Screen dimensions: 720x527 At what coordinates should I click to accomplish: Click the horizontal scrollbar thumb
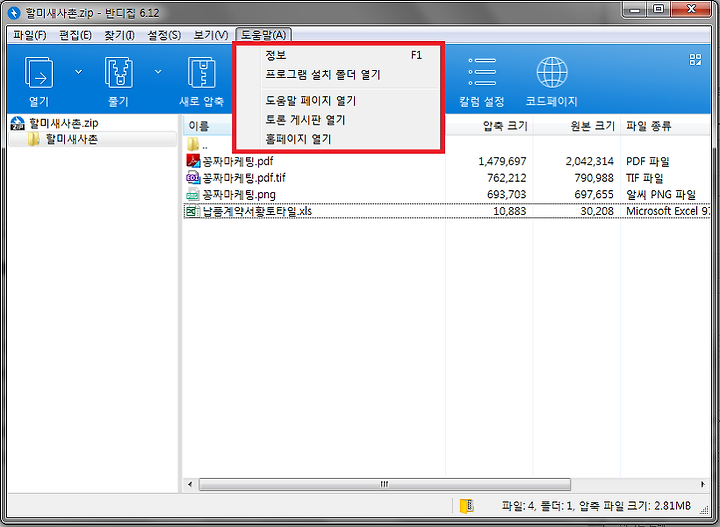(x=385, y=484)
